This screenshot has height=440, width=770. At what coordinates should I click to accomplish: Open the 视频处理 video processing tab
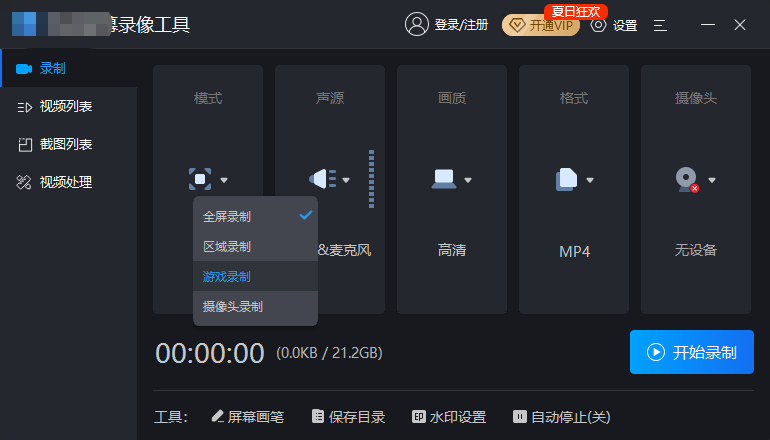click(69, 182)
